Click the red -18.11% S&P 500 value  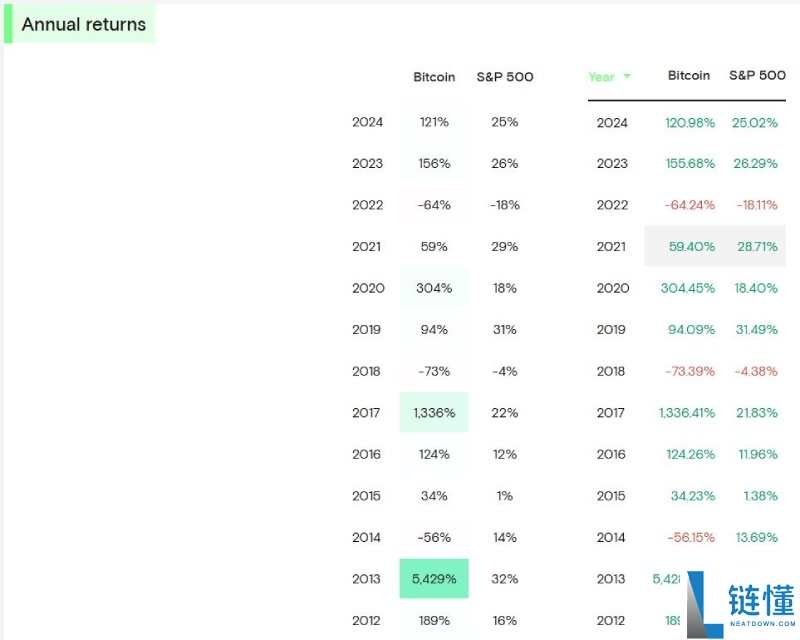click(755, 205)
